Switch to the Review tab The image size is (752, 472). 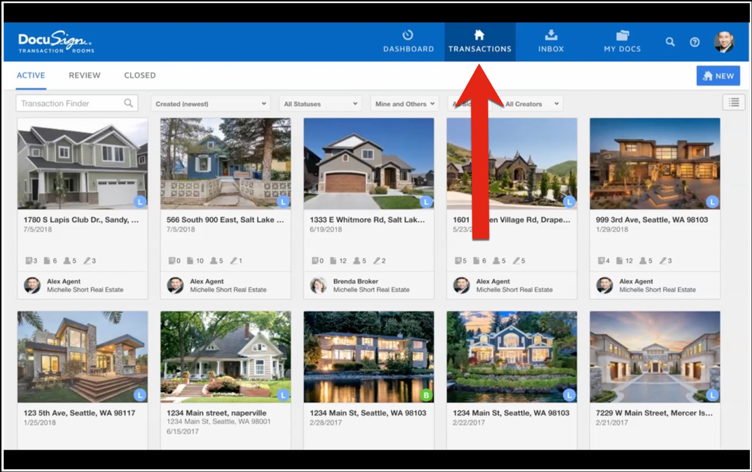point(84,75)
